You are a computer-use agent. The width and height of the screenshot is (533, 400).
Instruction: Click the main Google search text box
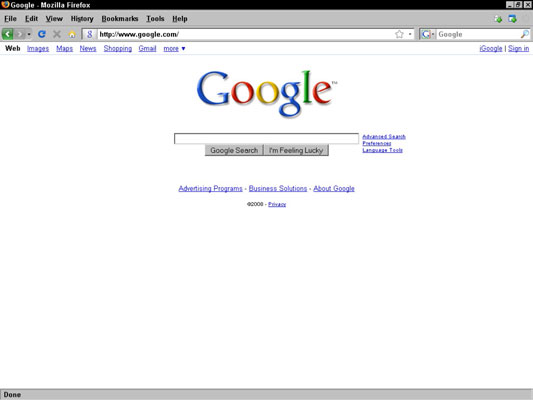coord(266,138)
